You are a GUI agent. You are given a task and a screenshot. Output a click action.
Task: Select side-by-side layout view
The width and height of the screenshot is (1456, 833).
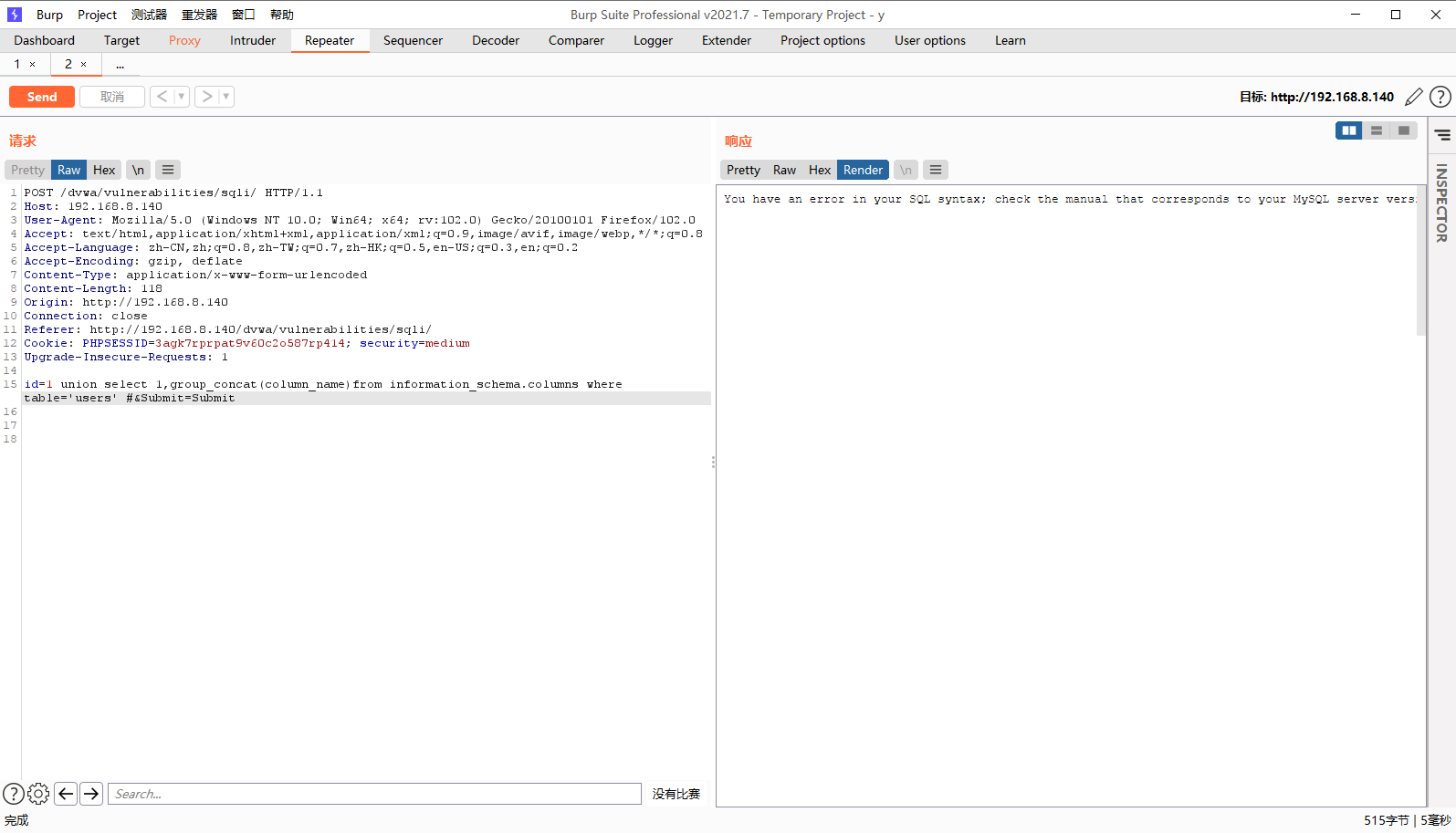coord(1349,130)
